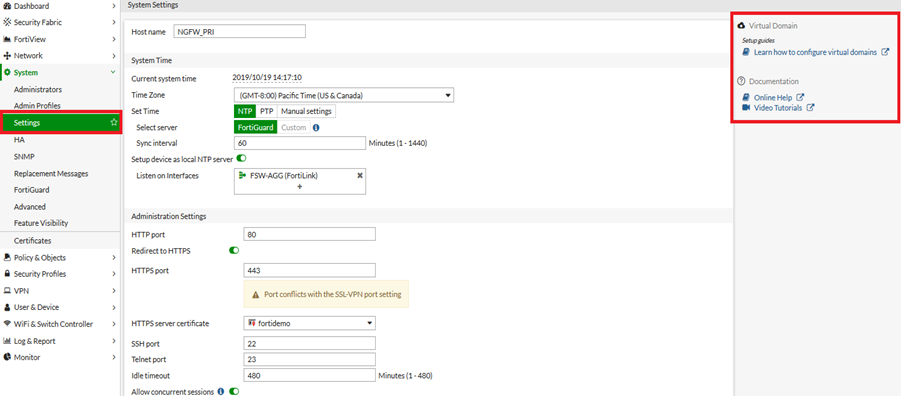901x396 pixels.
Task: Open Certificates menu entry
Action: coord(32,241)
